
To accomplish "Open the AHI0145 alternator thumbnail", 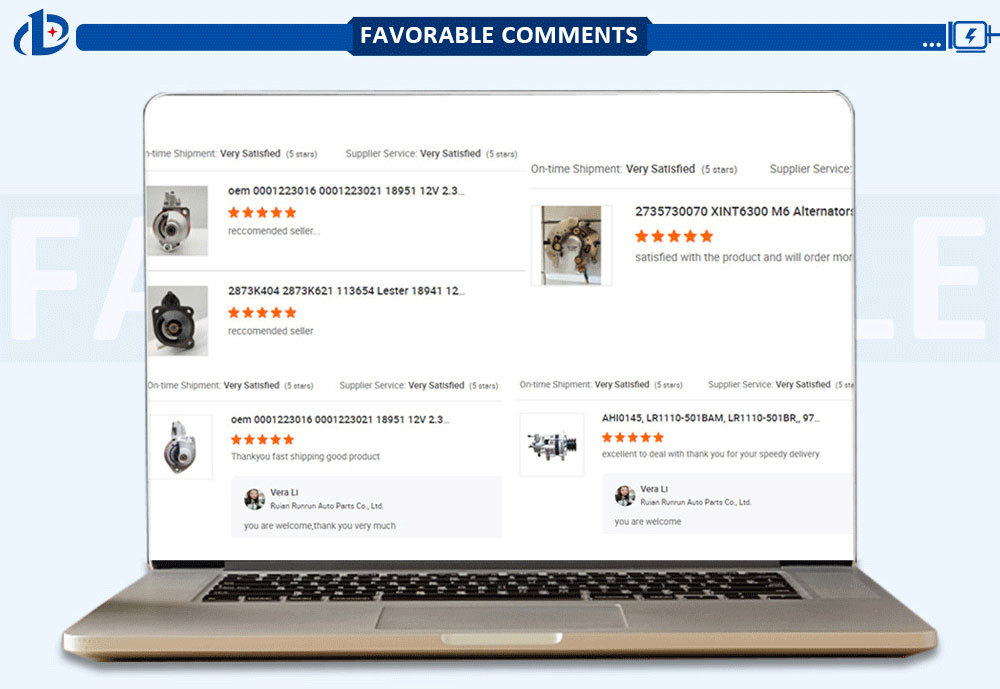I will pyautogui.click(x=552, y=445).
